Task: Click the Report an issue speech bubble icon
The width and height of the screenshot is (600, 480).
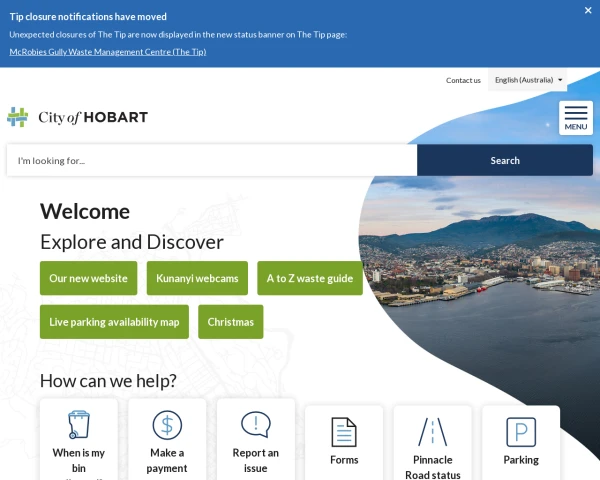Action: click(256, 425)
